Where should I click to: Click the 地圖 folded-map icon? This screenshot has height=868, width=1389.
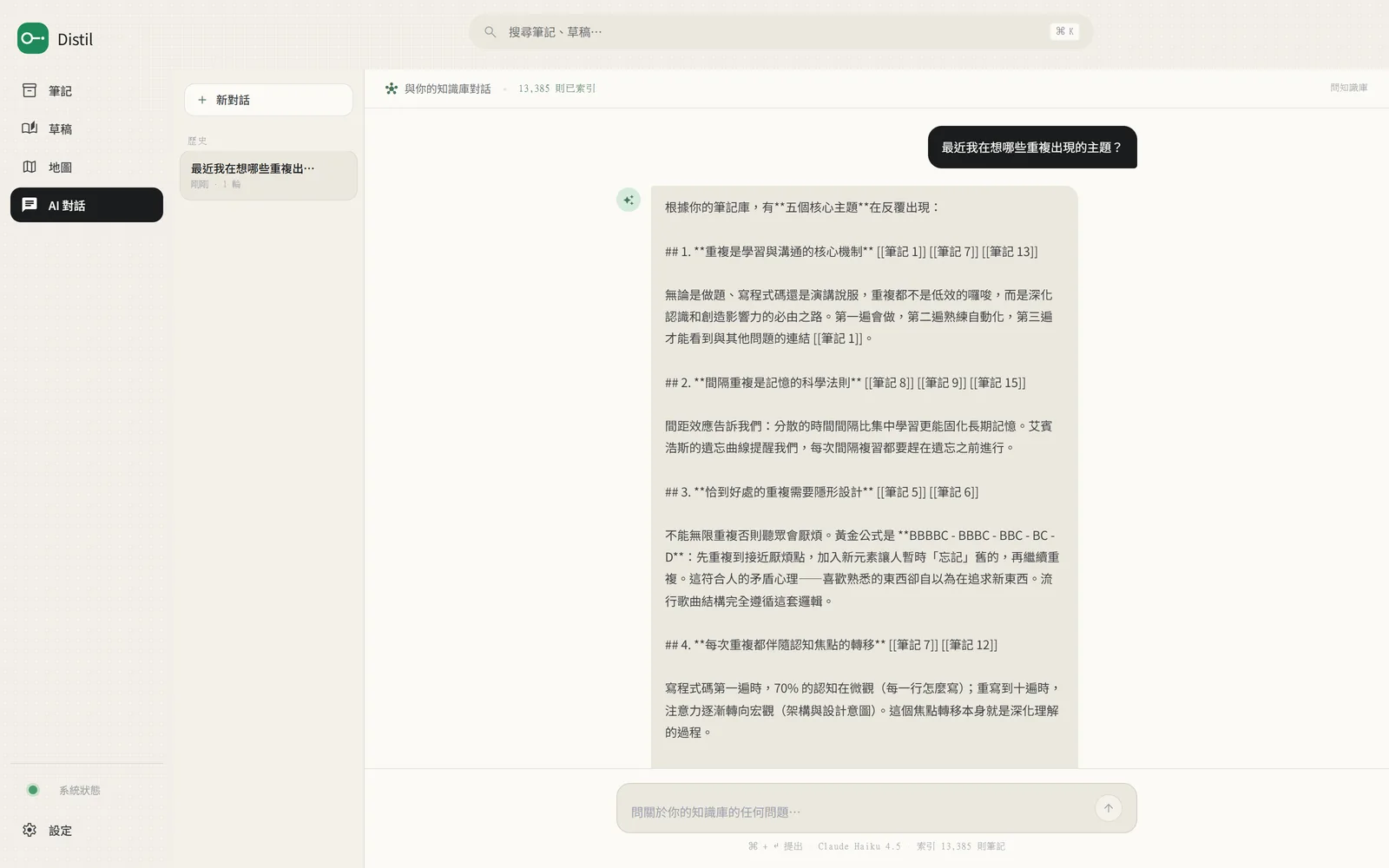pos(30,167)
